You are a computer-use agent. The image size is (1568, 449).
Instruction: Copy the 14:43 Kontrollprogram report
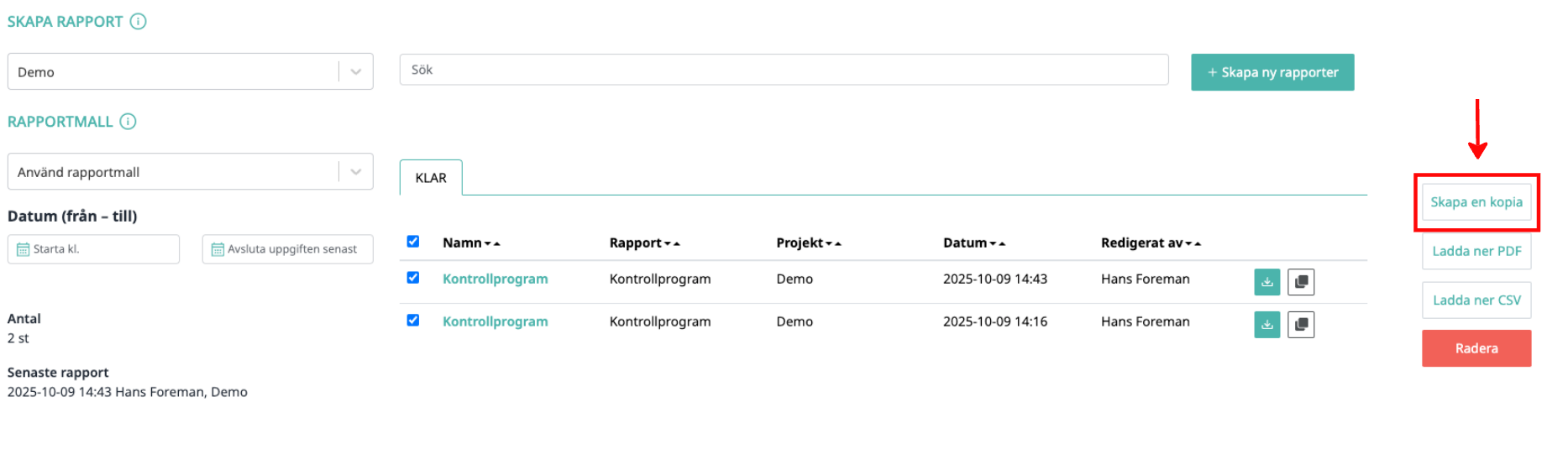[x=1300, y=282]
